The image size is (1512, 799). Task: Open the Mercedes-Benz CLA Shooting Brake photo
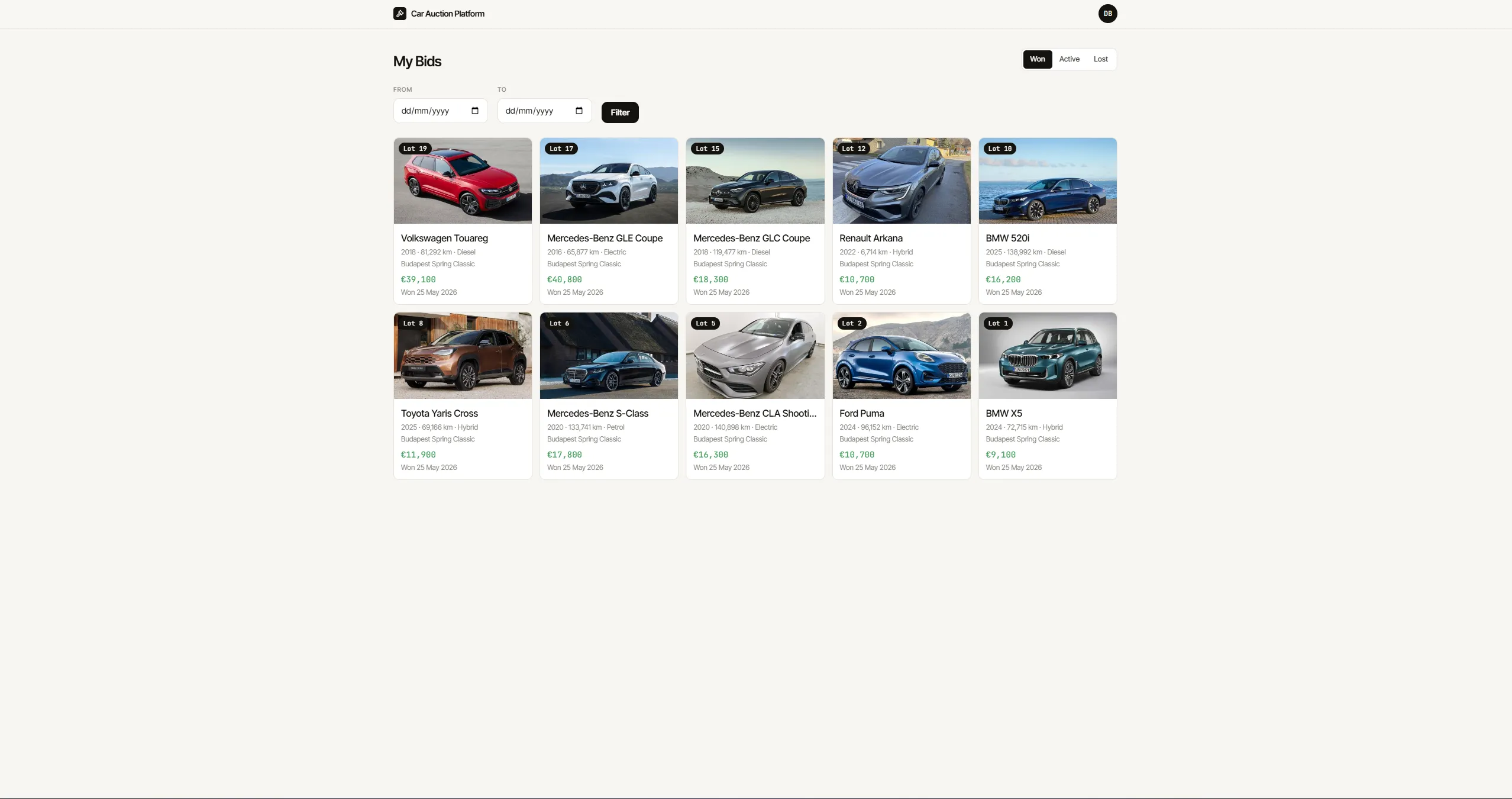click(x=755, y=356)
